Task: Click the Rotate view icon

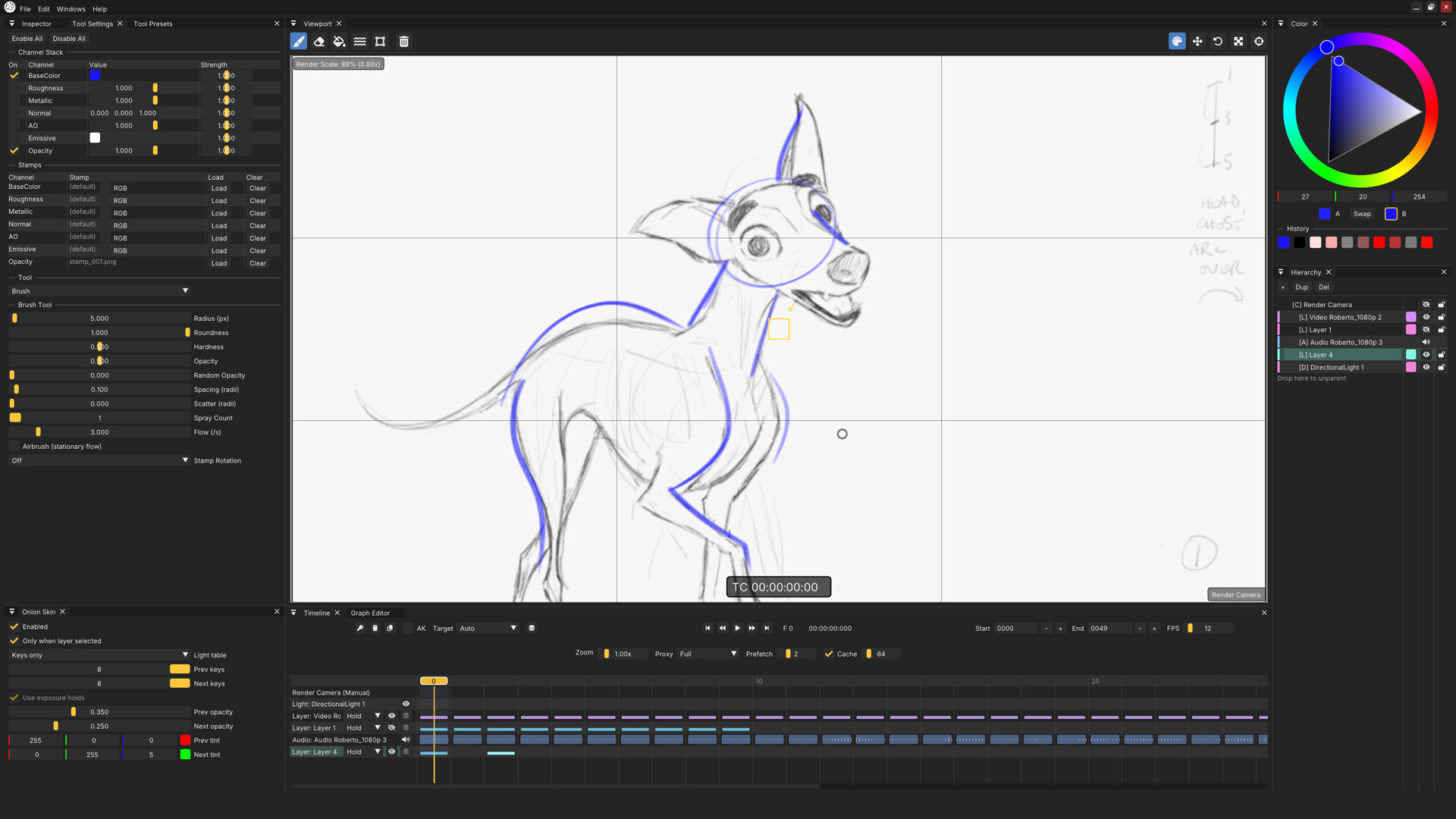Action: tap(1218, 42)
